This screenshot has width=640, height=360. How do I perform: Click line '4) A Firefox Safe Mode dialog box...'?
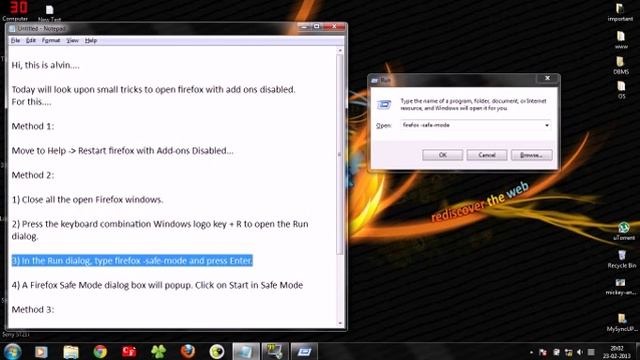click(x=157, y=285)
